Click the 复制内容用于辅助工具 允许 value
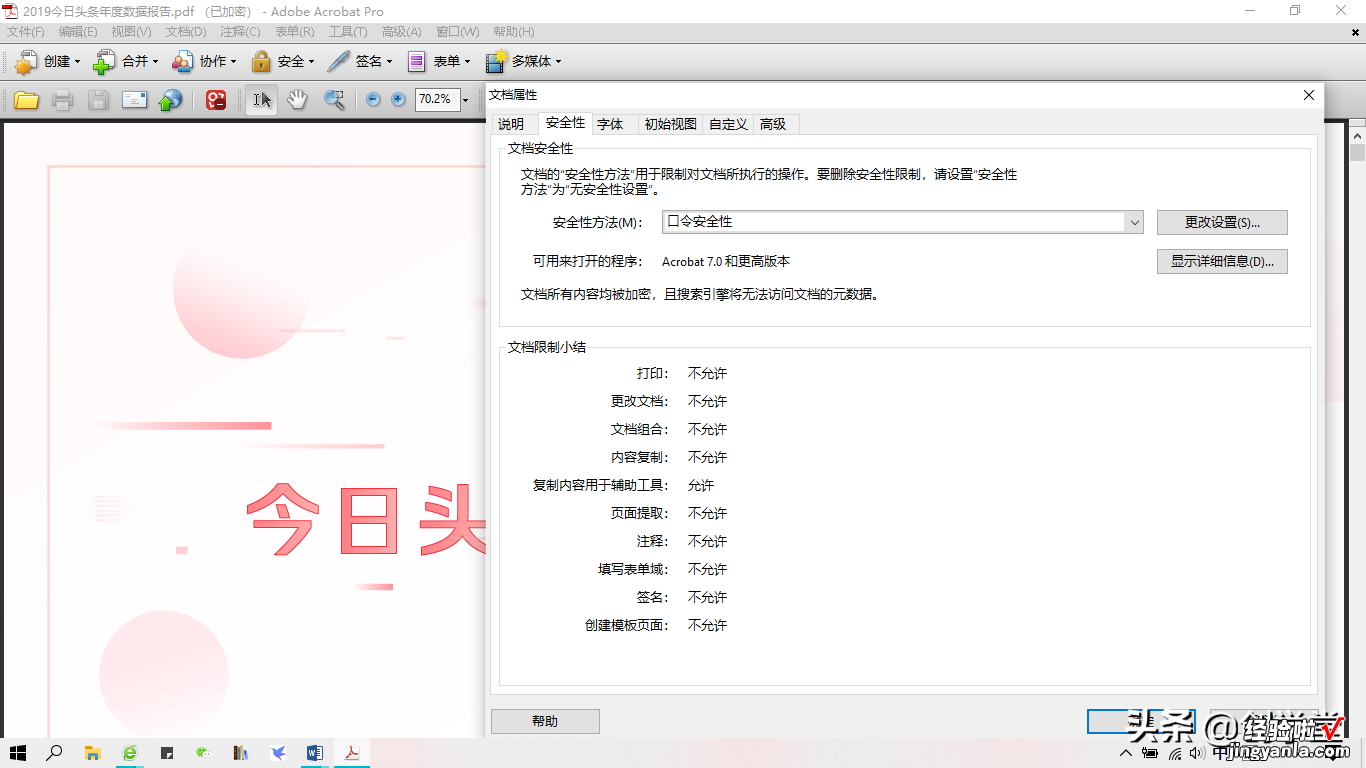 pos(701,485)
